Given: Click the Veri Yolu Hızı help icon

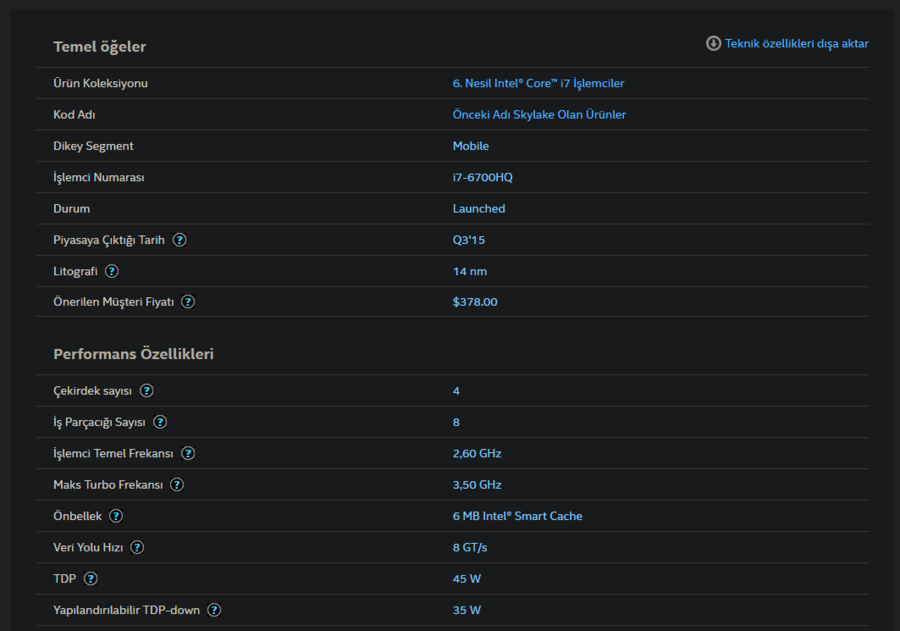Looking at the screenshot, I should tap(137, 547).
